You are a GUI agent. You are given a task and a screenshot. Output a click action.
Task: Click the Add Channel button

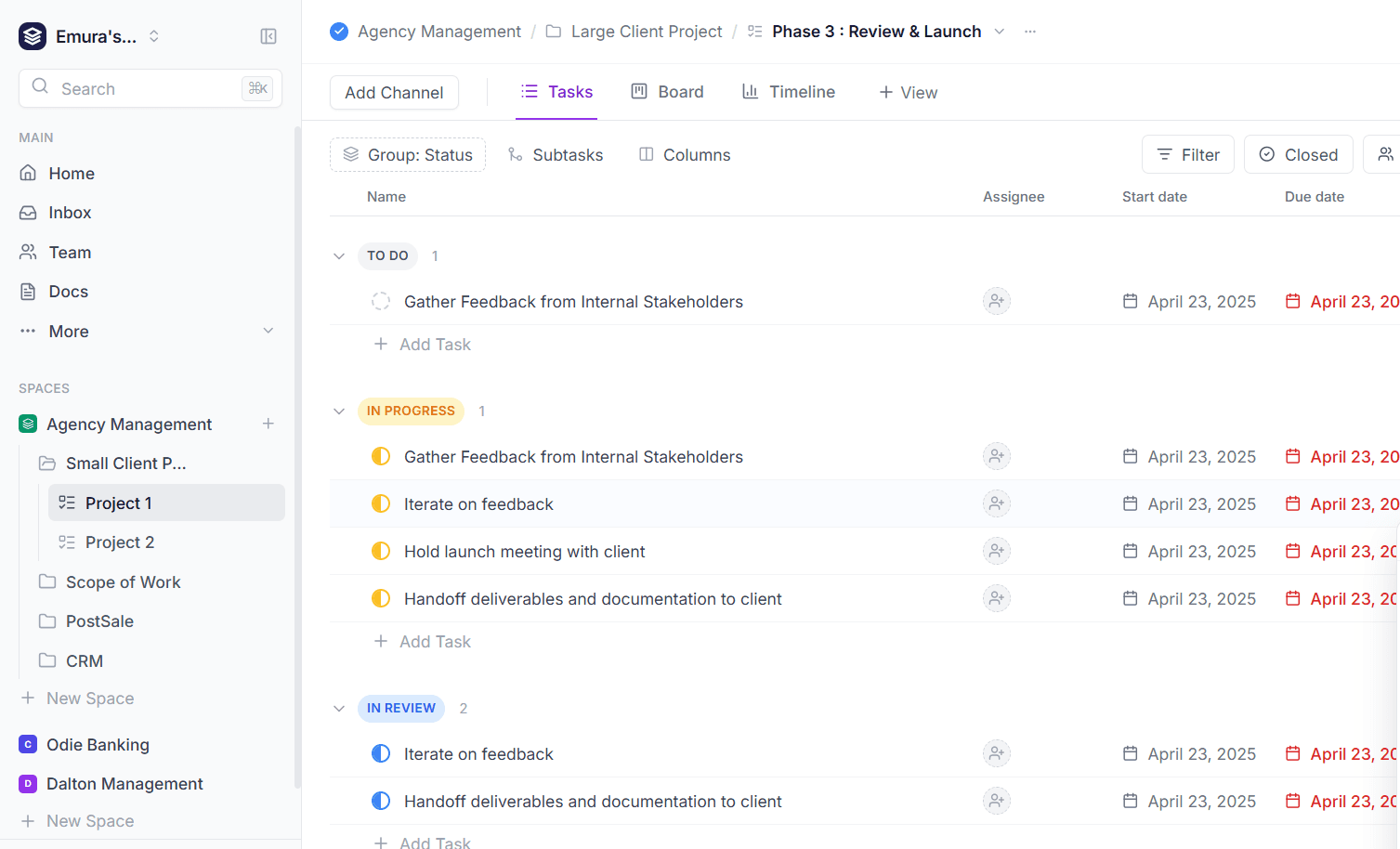[394, 93]
